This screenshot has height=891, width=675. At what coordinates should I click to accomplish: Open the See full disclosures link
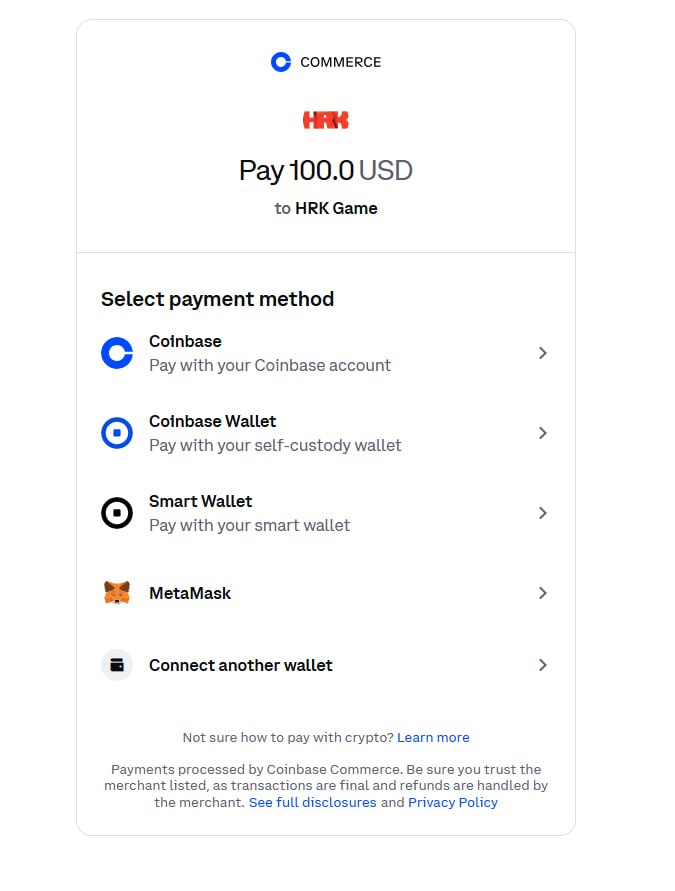click(x=313, y=803)
